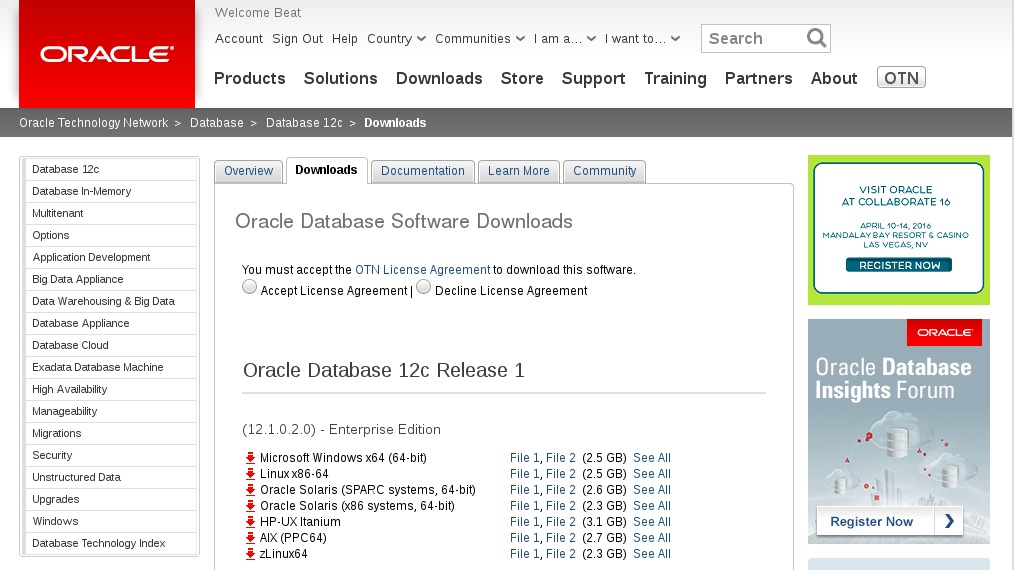1014x570 pixels.
Task: Switch to the Overview tab
Action: (248, 171)
